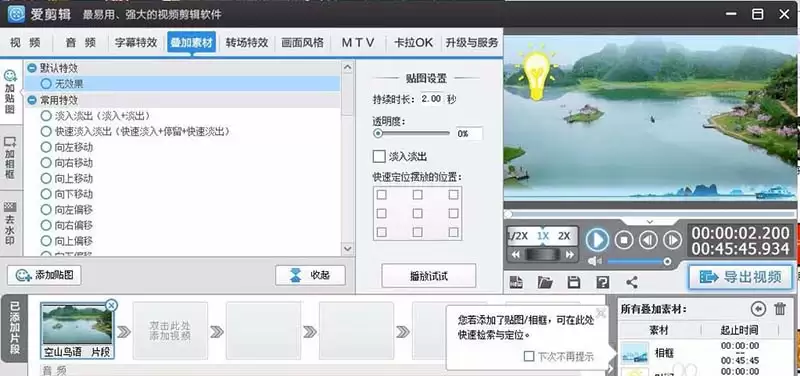The height and width of the screenshot is (376, 800).
Task: Open the 加贴图 sidebar panel
Action: [x=10, y=92]
